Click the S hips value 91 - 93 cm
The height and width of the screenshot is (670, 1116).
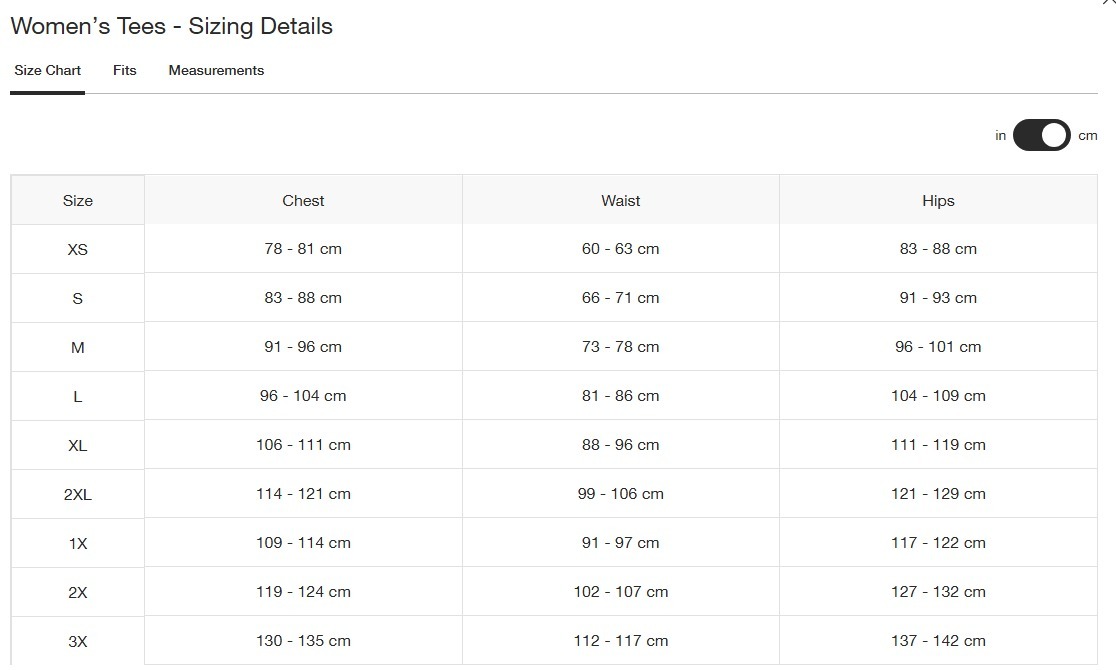[x=938, y=298]
